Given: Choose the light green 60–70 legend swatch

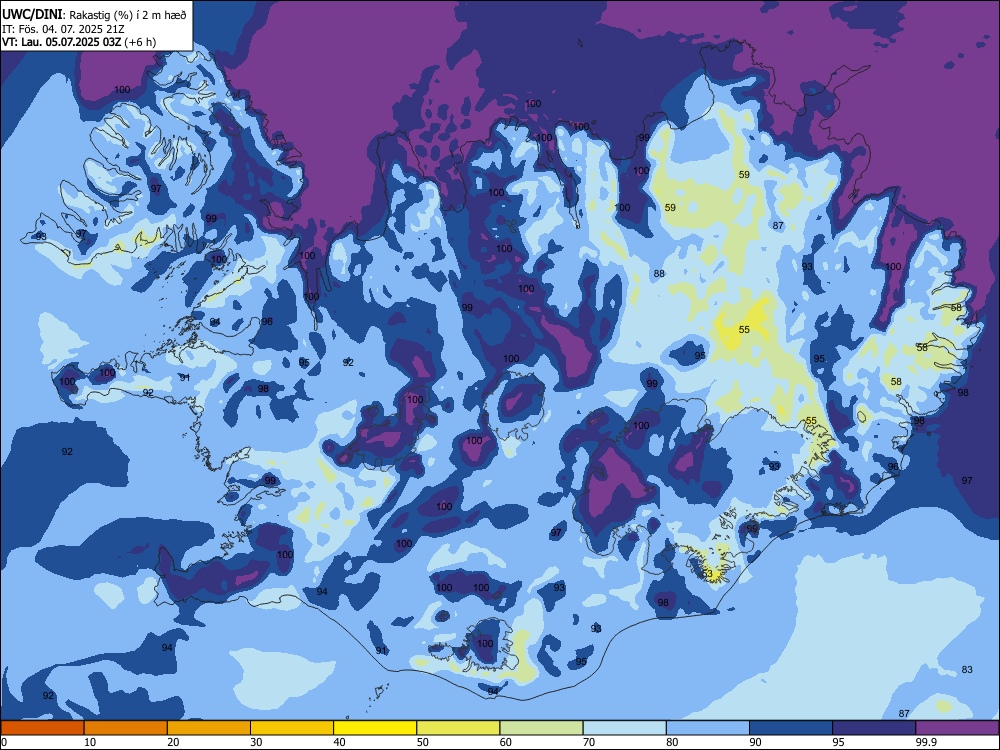Looking at the screenshot, I should pyautogui.click(x=541, y=728).
